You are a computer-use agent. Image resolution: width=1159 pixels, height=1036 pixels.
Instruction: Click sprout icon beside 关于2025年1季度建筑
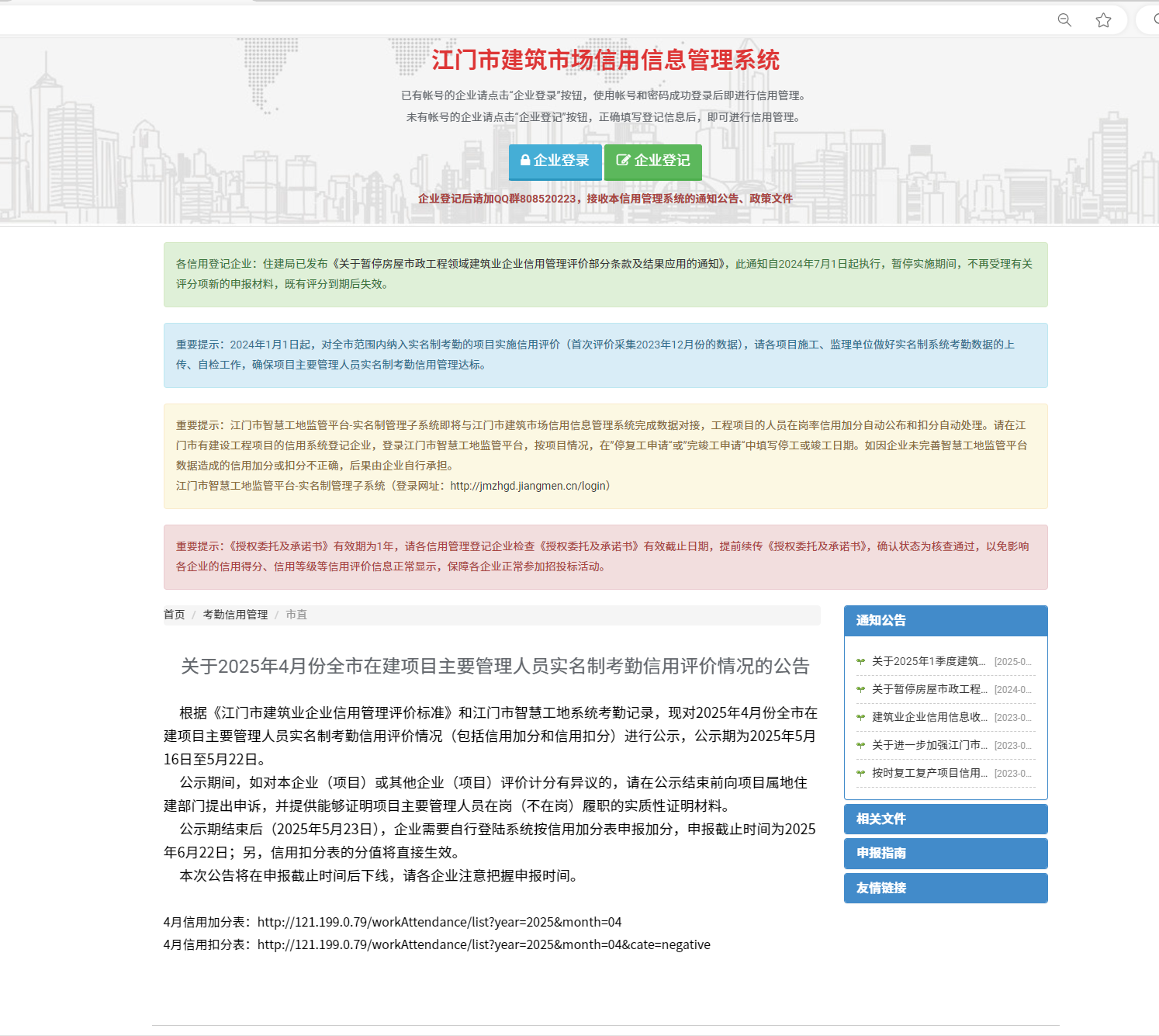click(860, 661)
